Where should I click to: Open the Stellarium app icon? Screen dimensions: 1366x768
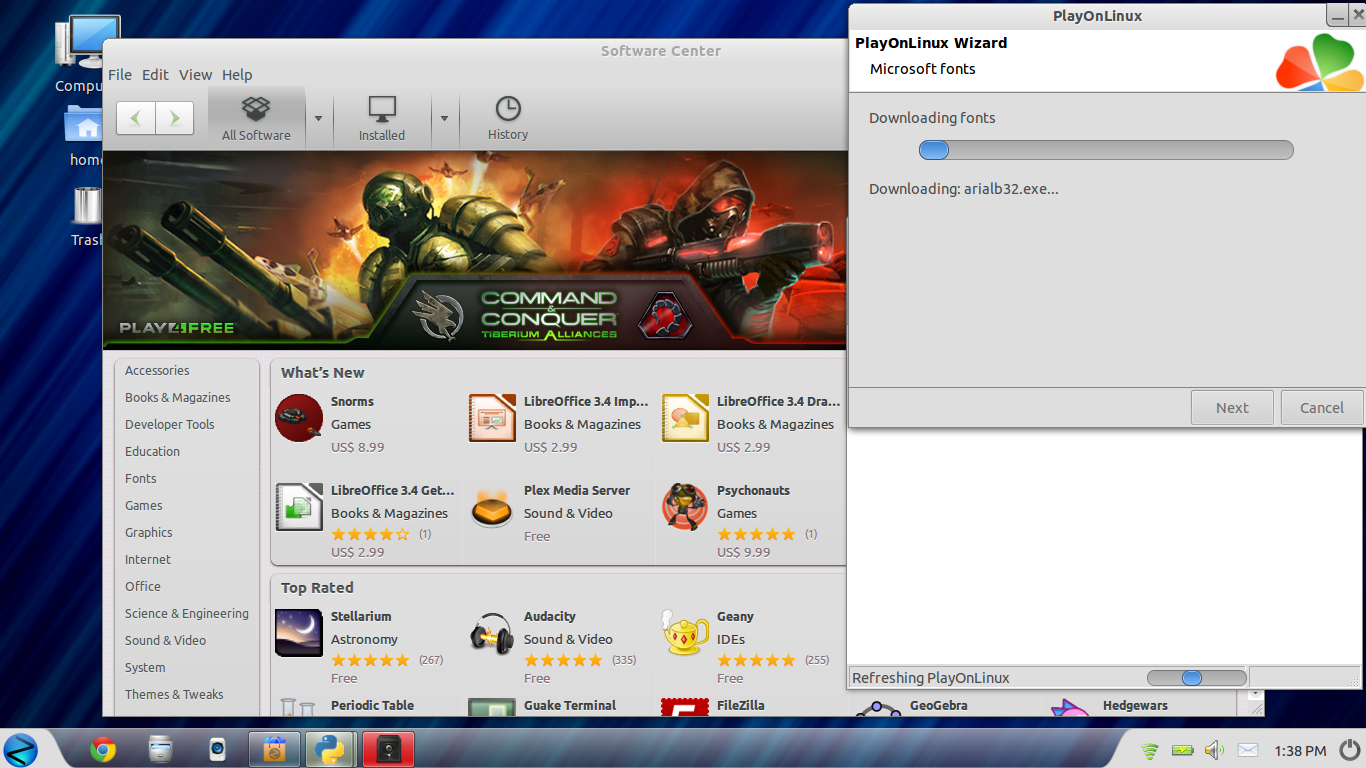pos(299,633)
